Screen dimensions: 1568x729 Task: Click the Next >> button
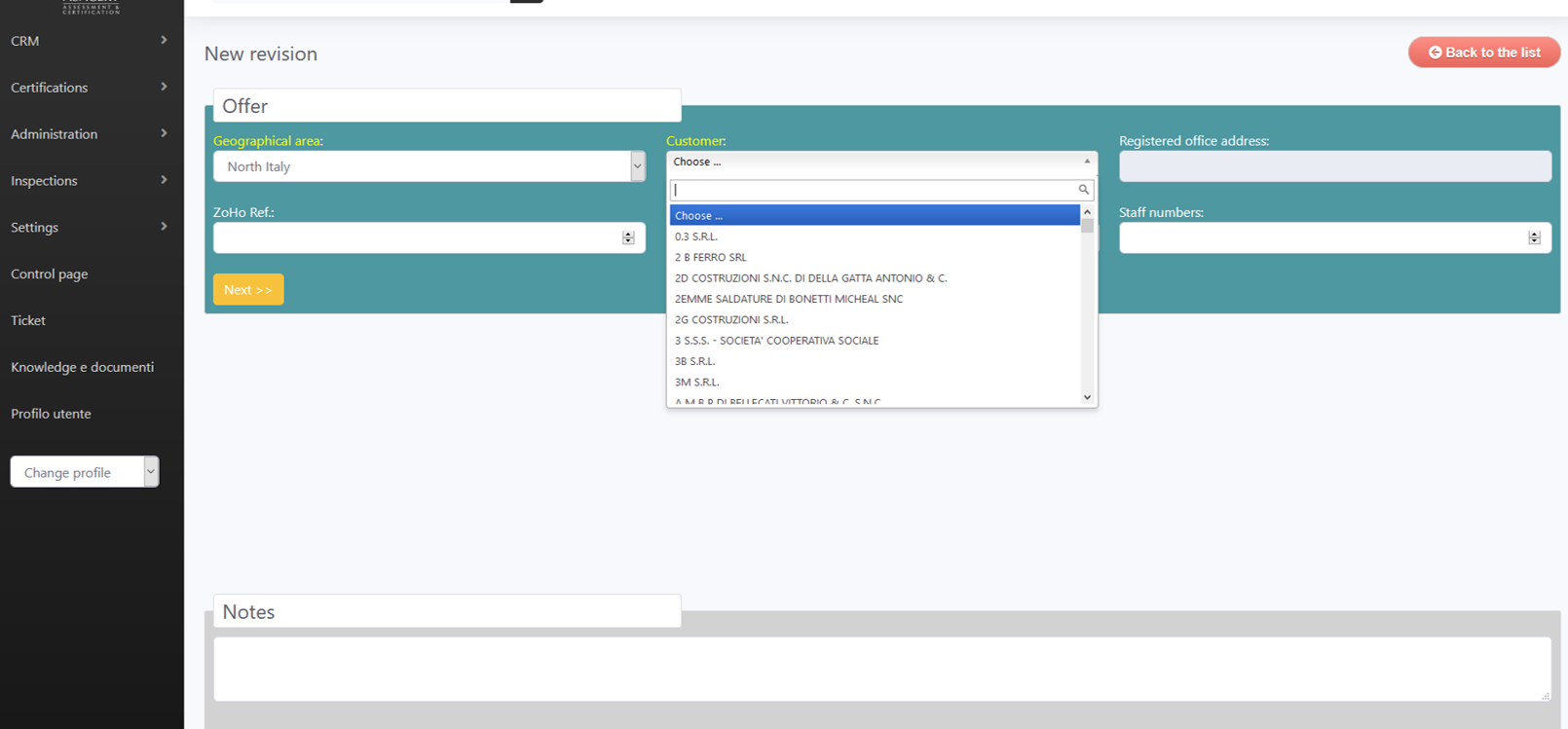(248, 289)
